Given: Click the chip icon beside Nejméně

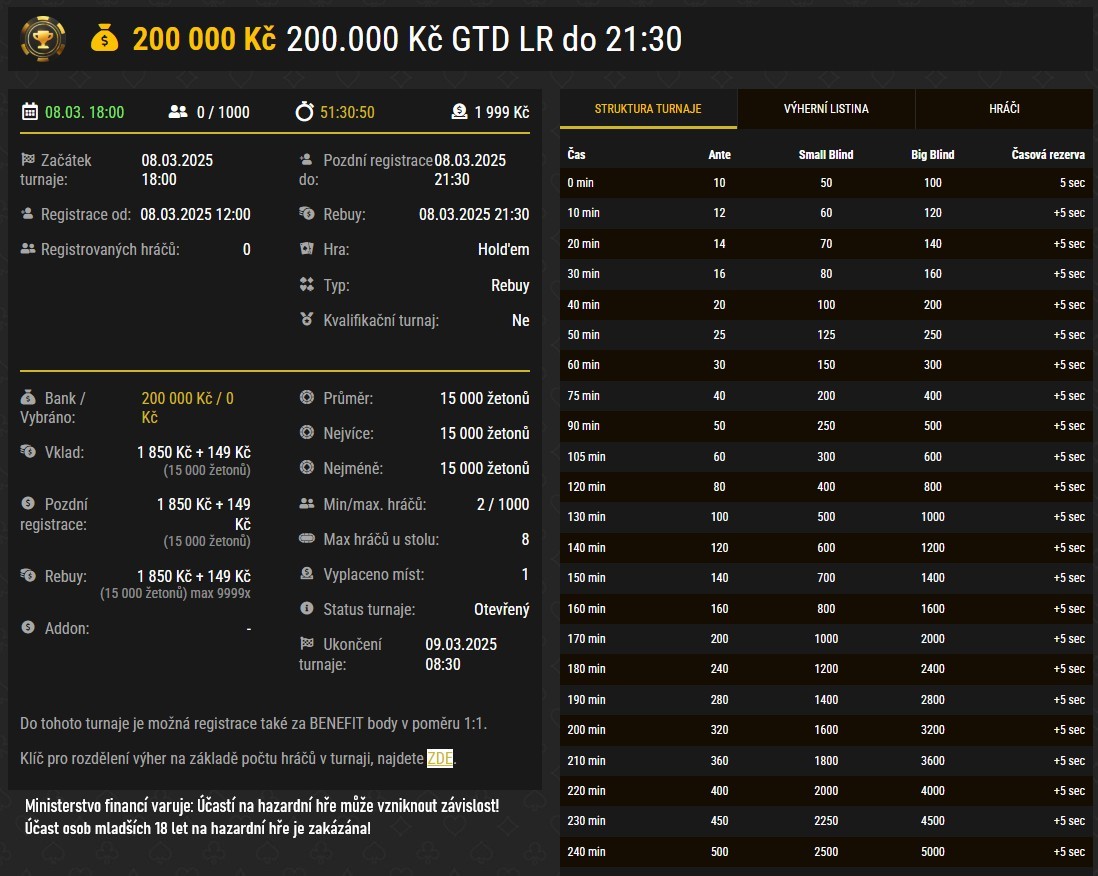Looking at the screenshot, I should point(307,467).
